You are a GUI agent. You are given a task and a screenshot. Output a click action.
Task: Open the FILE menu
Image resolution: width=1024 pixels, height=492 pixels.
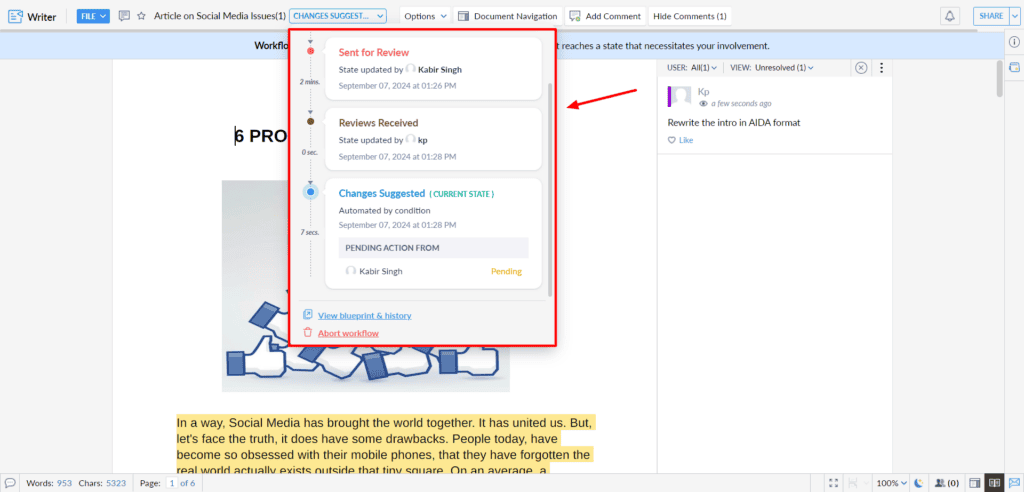93,16
